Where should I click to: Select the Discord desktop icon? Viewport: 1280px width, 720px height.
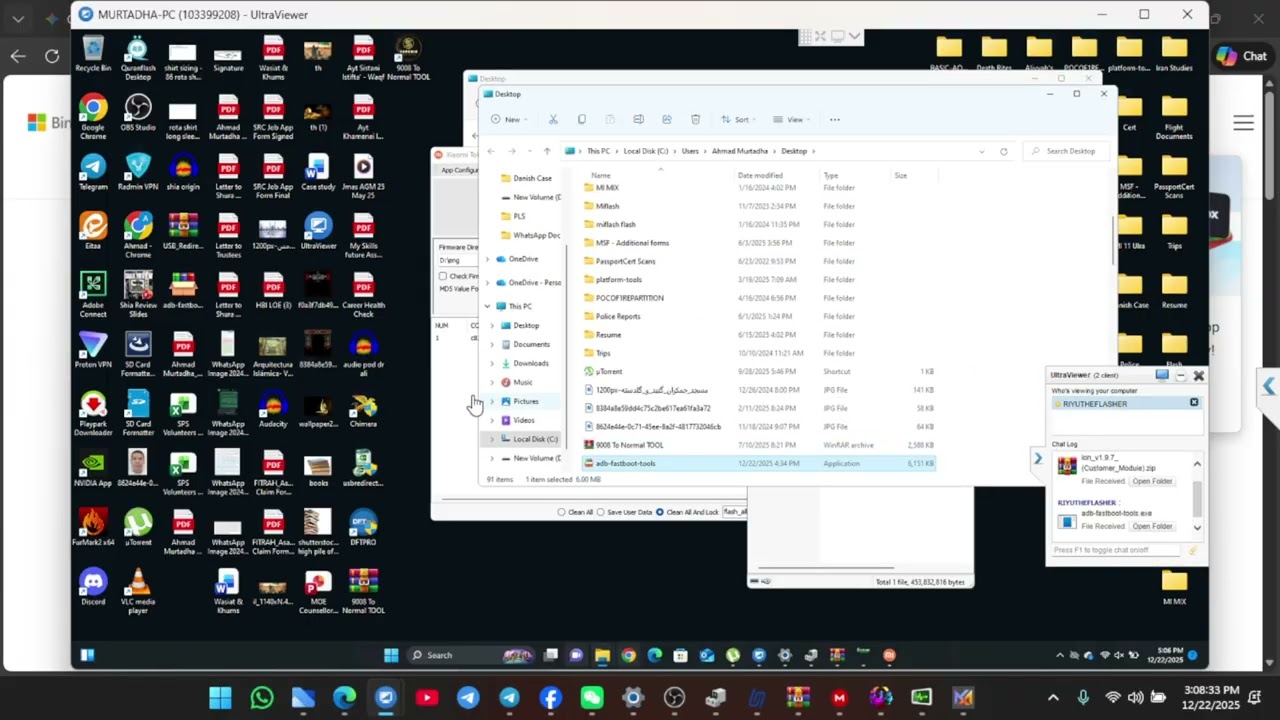pyautogui.click(x=93, y=588)
